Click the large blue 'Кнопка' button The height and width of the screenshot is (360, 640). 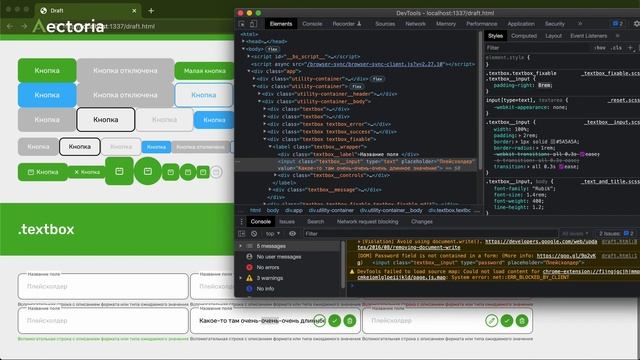(x=47, y=95)
